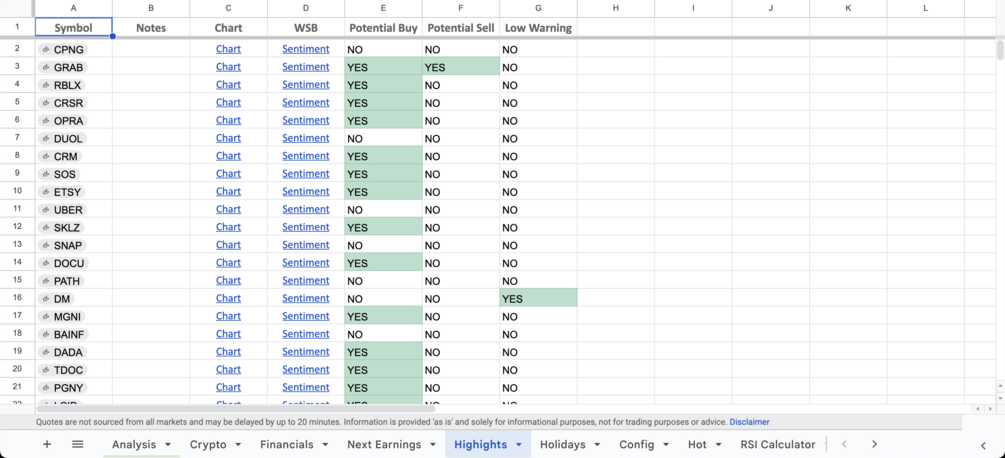Click the CRSR stock chip icon
The width and height of the screenshot is (1005, 458).
[x=46, y=103]
